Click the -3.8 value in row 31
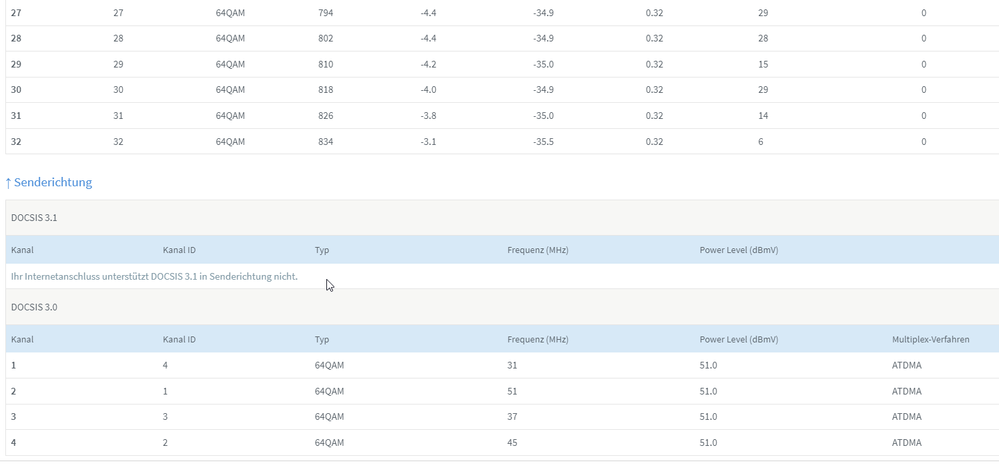Viewport: 999px width, 476px height. click(x=428, y=116)
